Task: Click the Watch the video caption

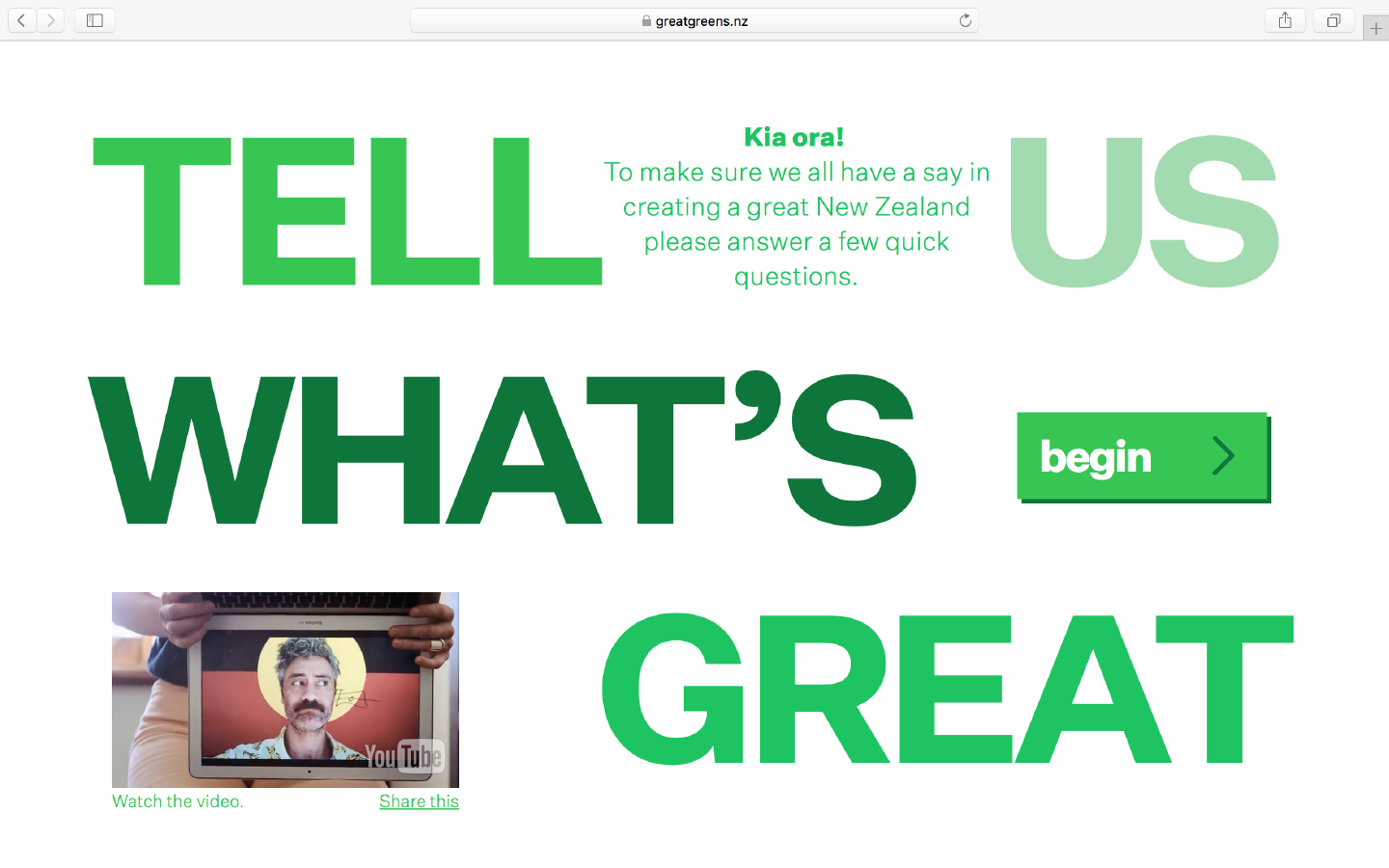Action: click(177, 801)
